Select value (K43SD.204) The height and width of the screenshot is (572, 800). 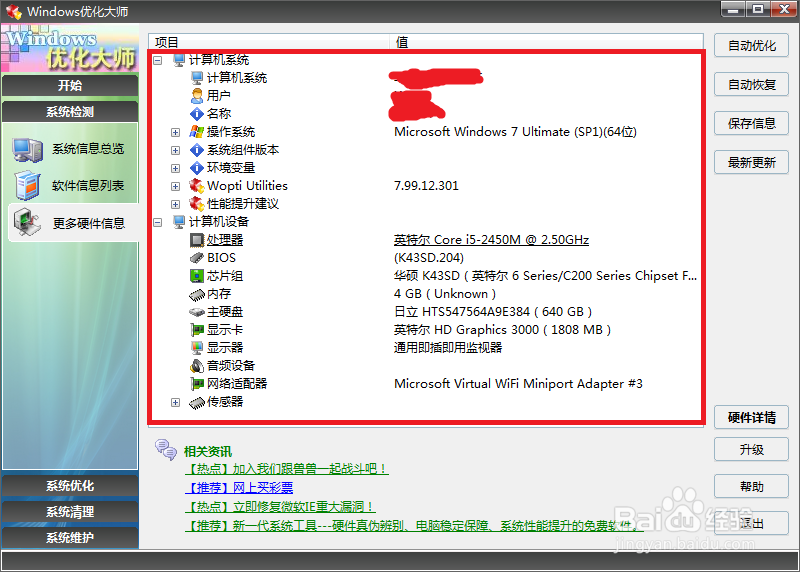[x=429, y=258]
